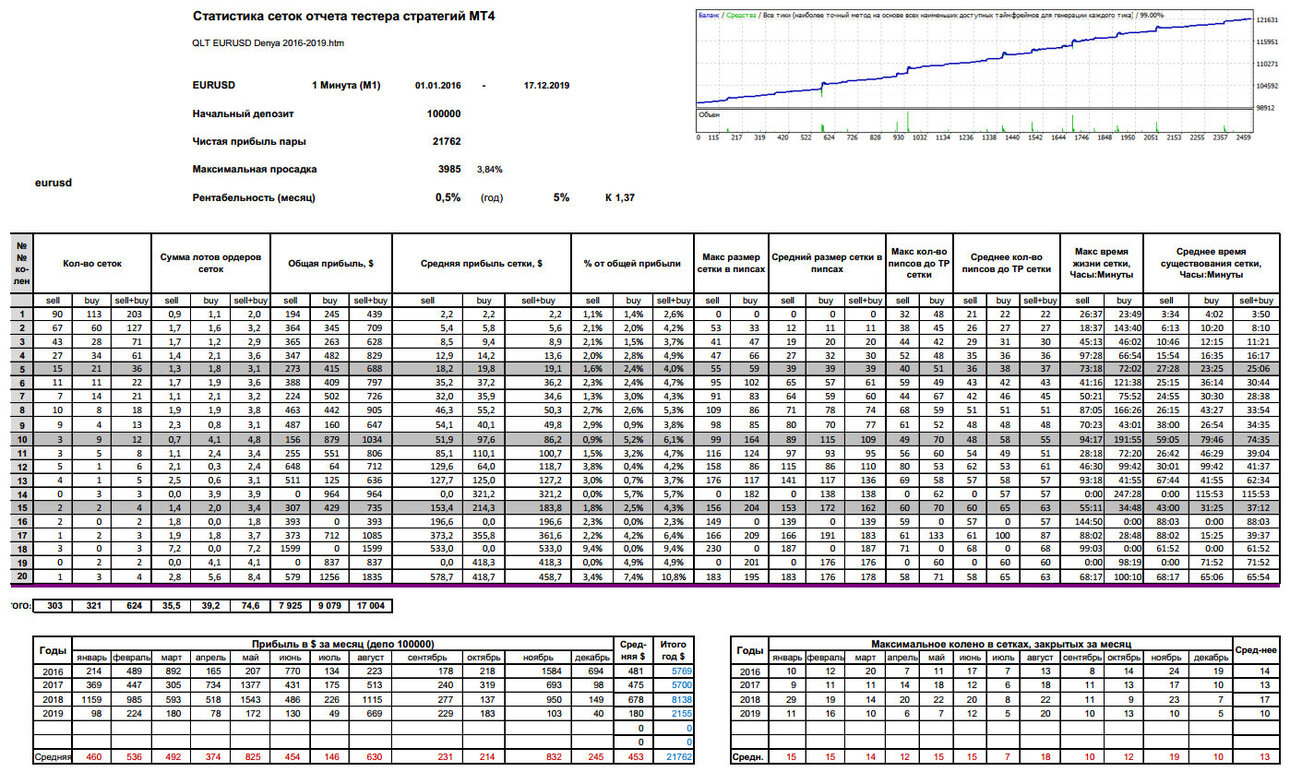Click the column header "Средняя прибыль сетки, $"
This screenshot has height=772, width=1290.
tap(482, 264)
